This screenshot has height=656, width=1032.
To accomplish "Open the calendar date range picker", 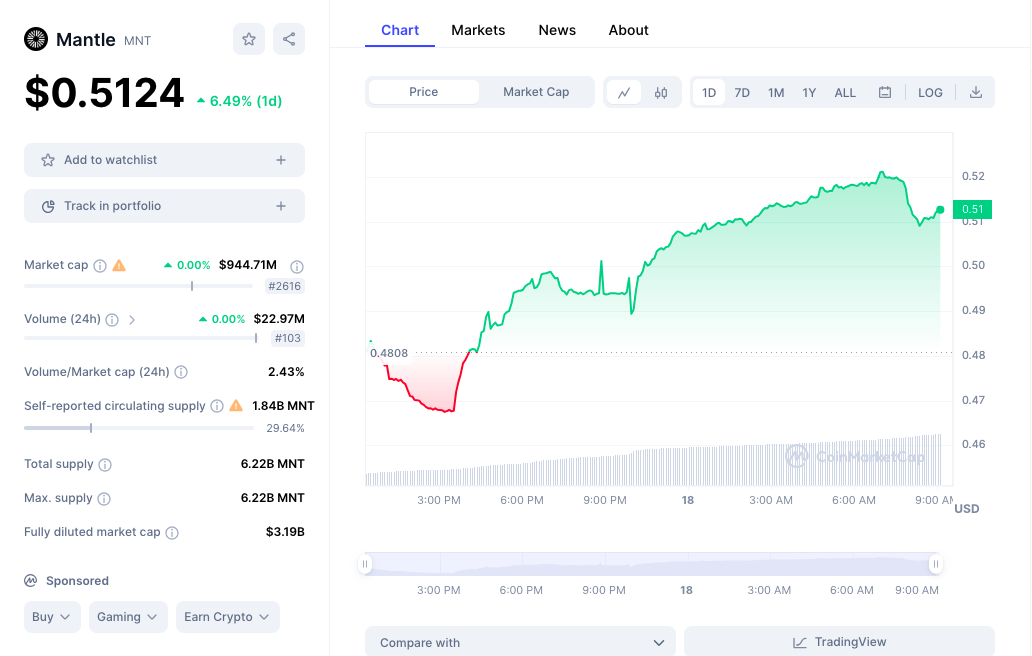I will [x=885, y=93].
